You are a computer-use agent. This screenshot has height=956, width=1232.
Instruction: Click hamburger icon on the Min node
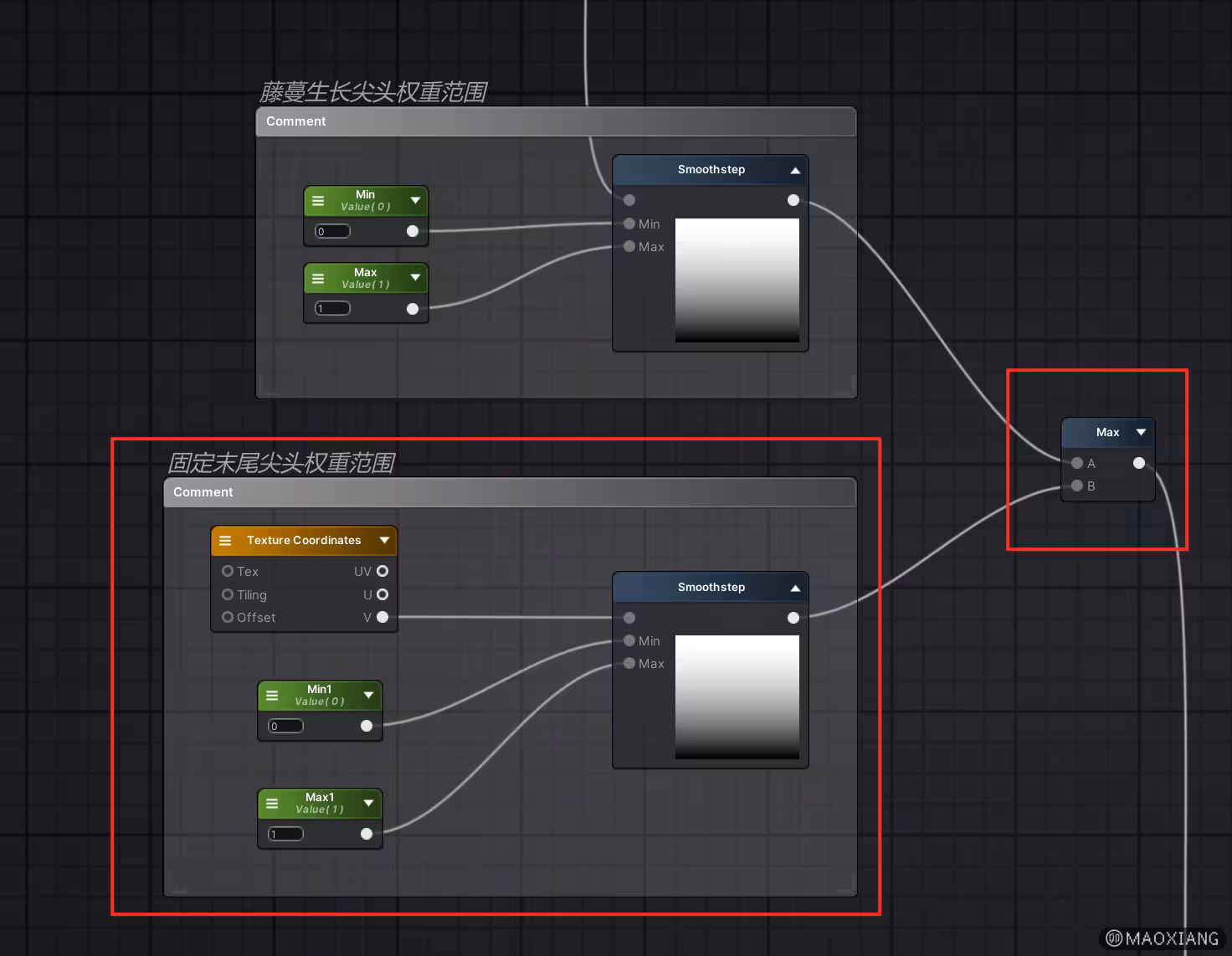[x=318, y=201]
